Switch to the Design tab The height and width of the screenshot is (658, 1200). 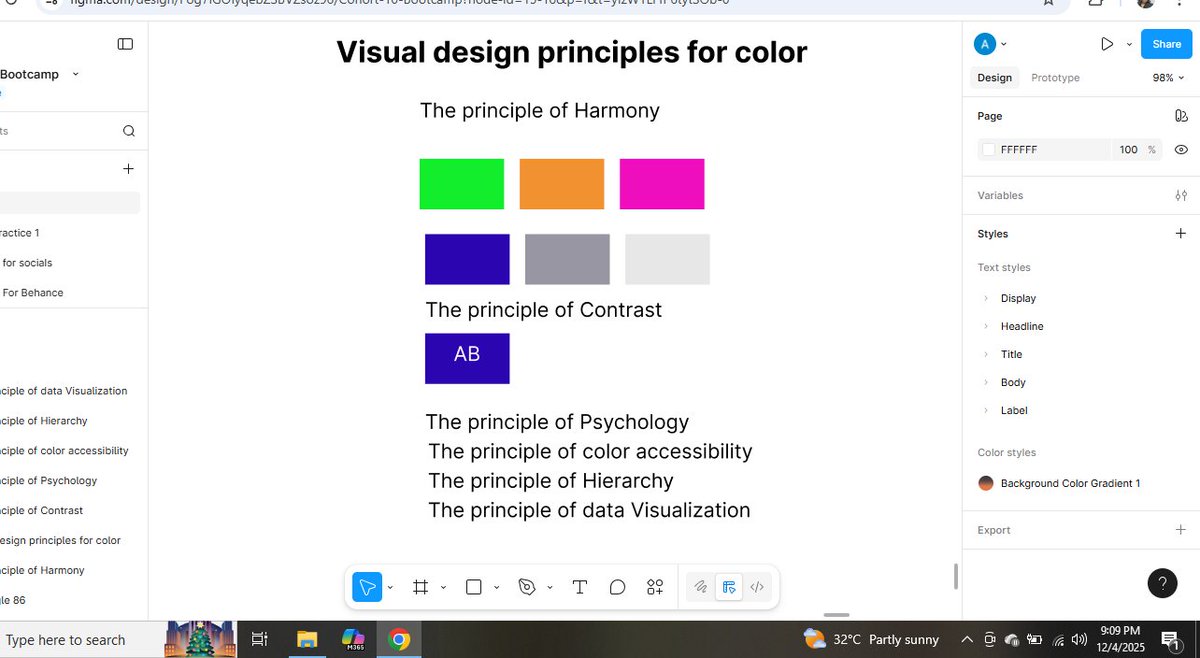pos(994,78)
